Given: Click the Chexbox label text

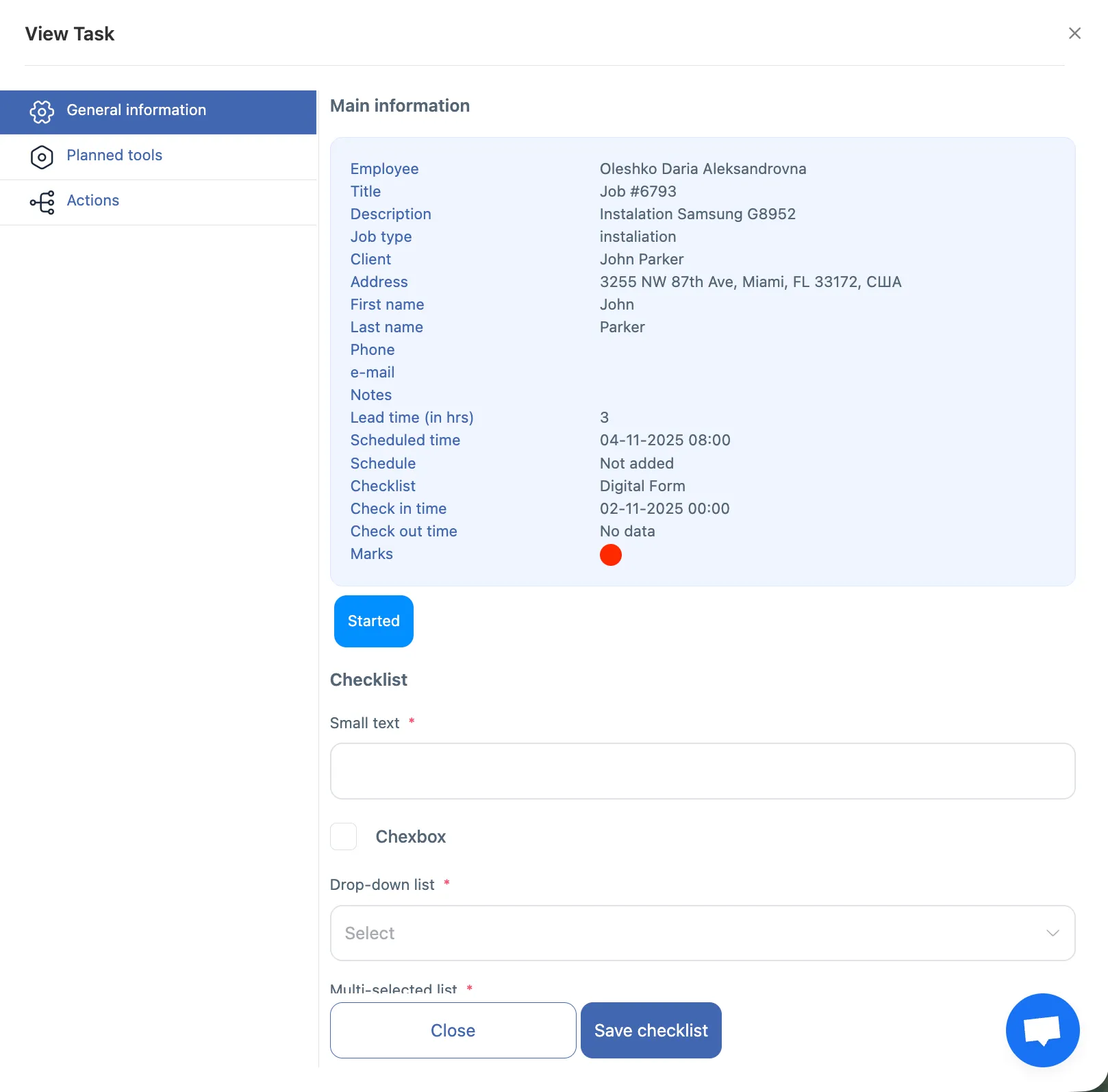Looking at the screenshot, I should (x=410, y=836).
